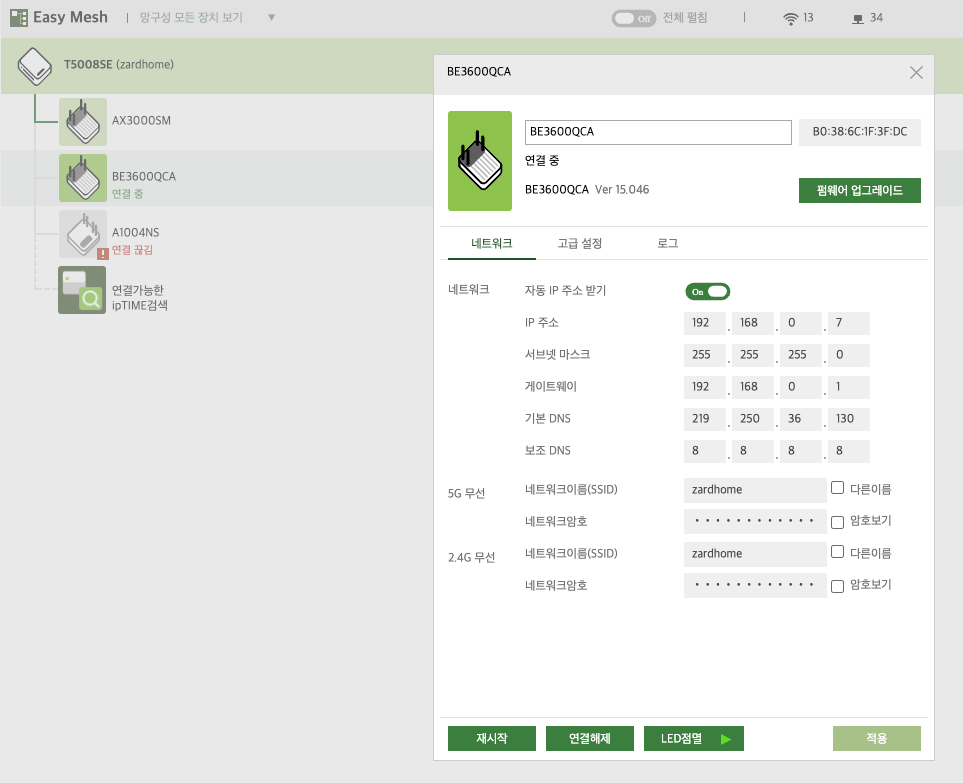Click the gateway last octet 1
Viewport: 963px width, 783px height.
848,387
